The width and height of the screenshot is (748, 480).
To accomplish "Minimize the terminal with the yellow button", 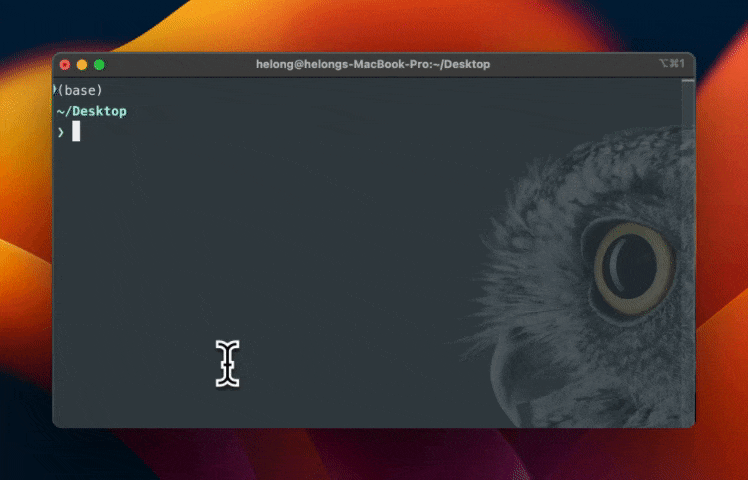I will (x=82, y=64).
